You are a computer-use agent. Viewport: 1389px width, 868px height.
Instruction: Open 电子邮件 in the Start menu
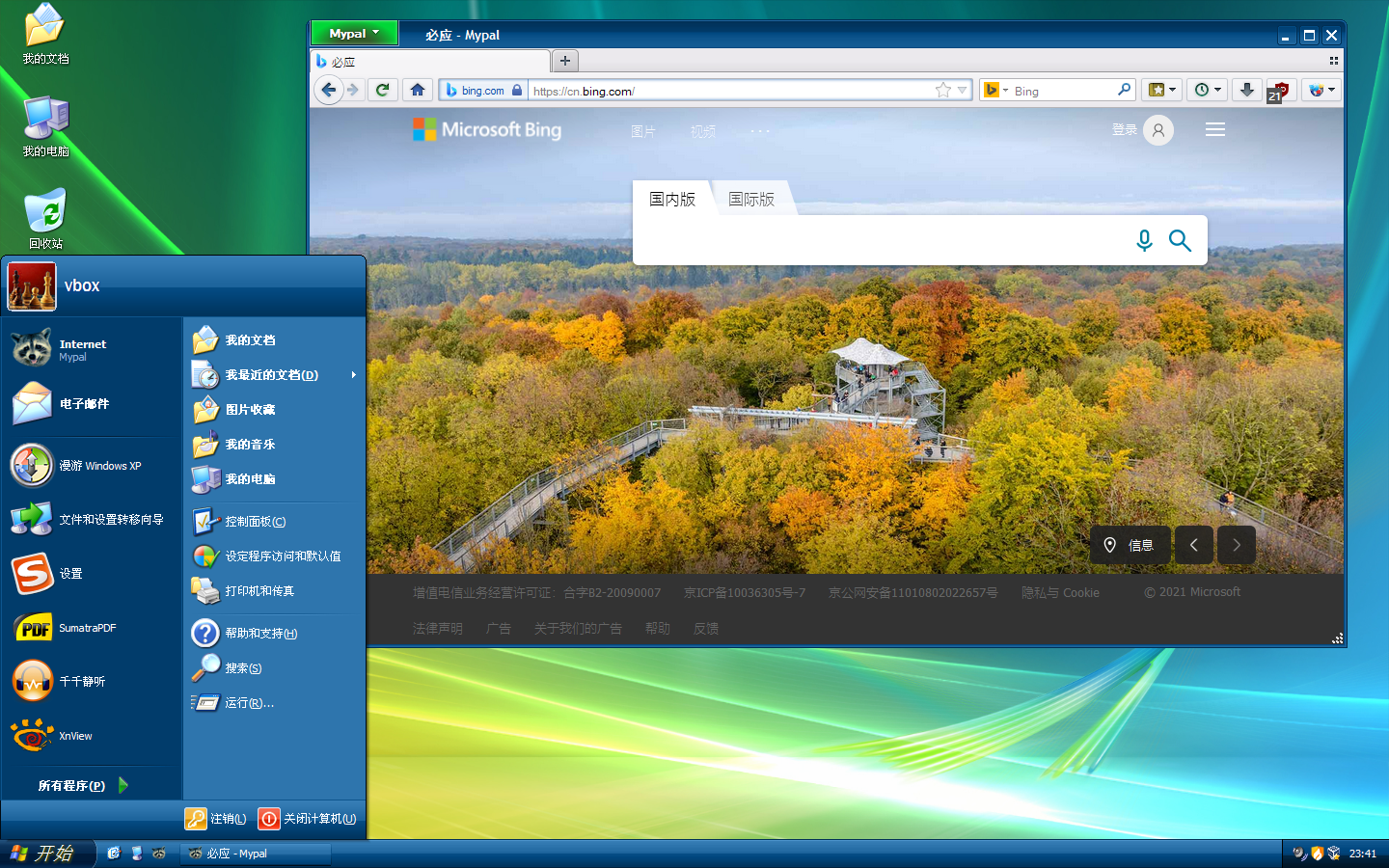click(x=92, y=403)
